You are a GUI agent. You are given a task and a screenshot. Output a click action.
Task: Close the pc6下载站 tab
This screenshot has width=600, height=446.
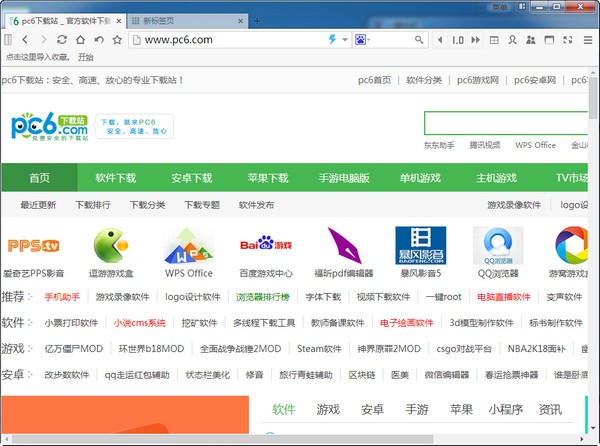coord(120,20)
